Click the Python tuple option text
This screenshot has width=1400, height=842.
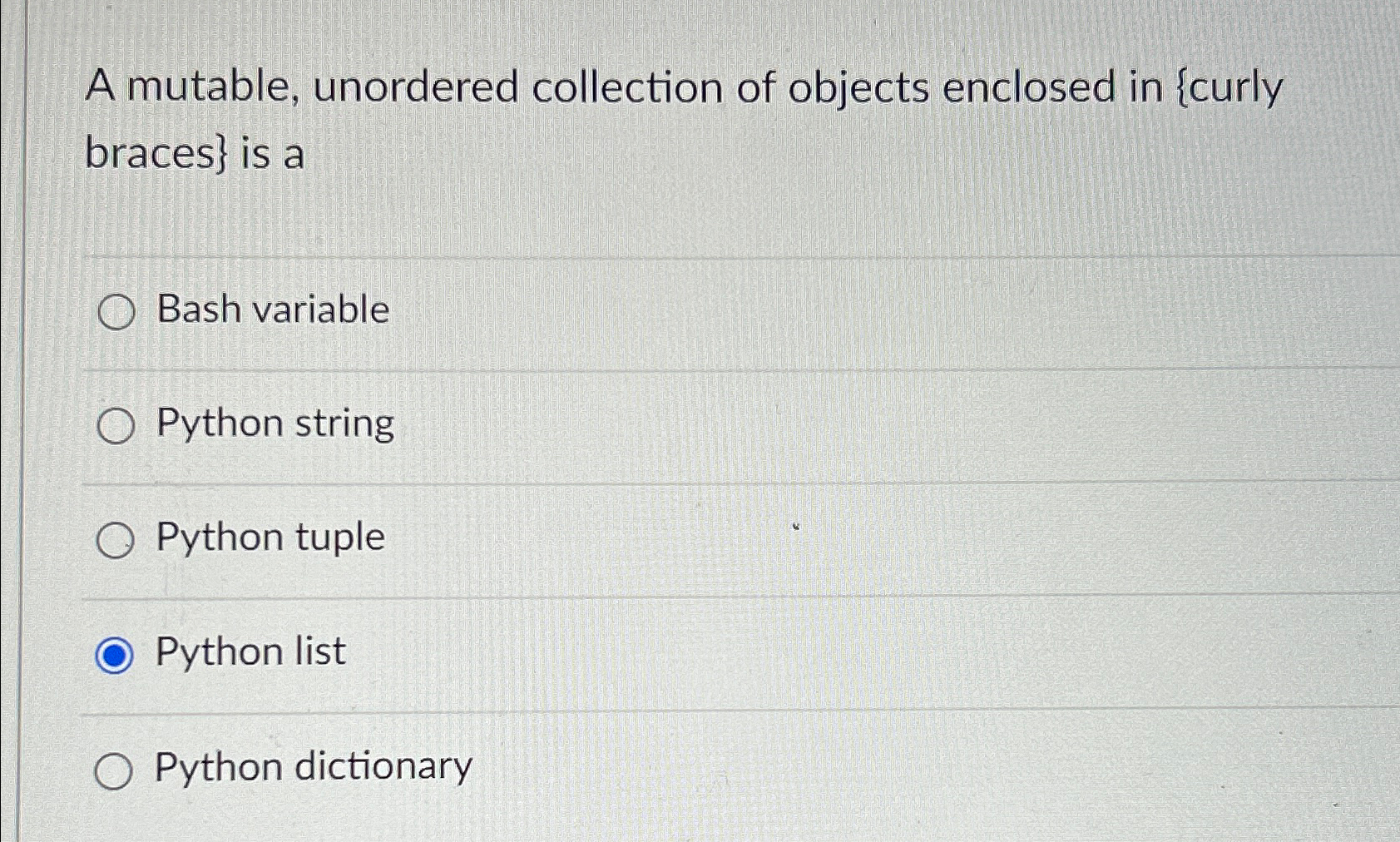pos(269,537)
